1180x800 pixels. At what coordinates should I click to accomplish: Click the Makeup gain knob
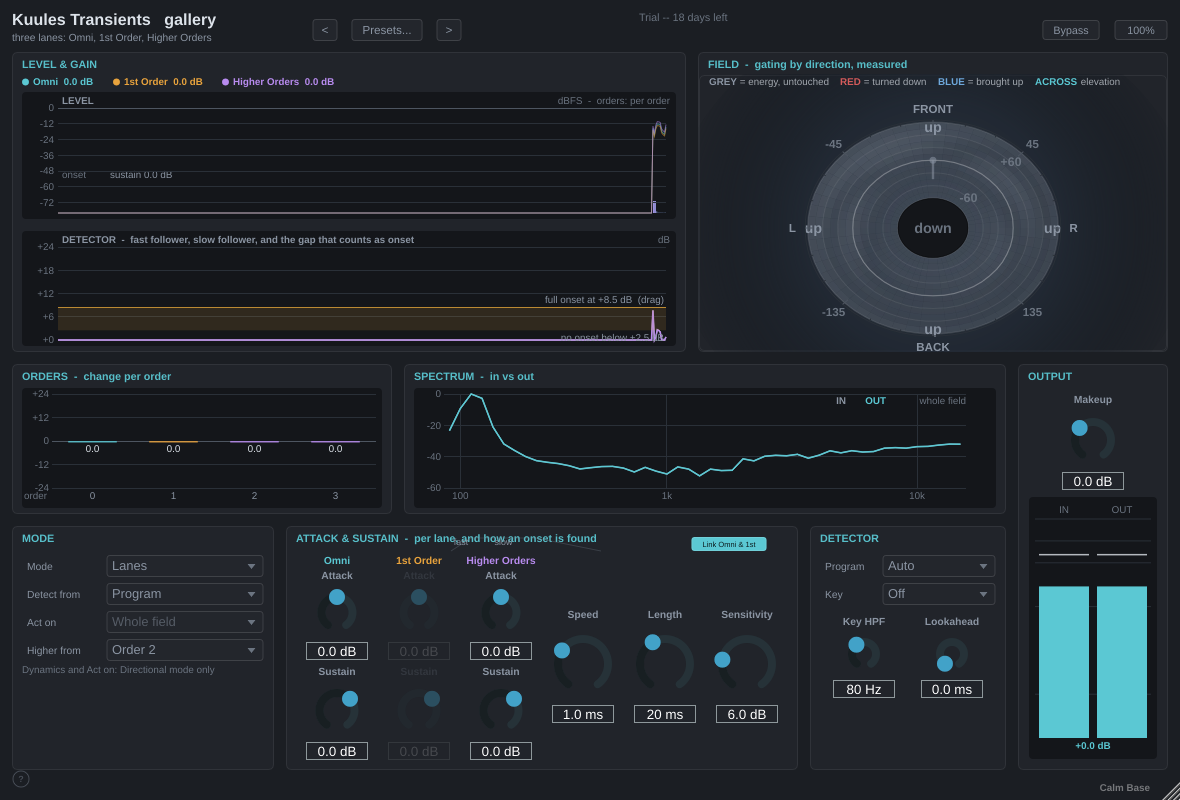pos(1093,439)
